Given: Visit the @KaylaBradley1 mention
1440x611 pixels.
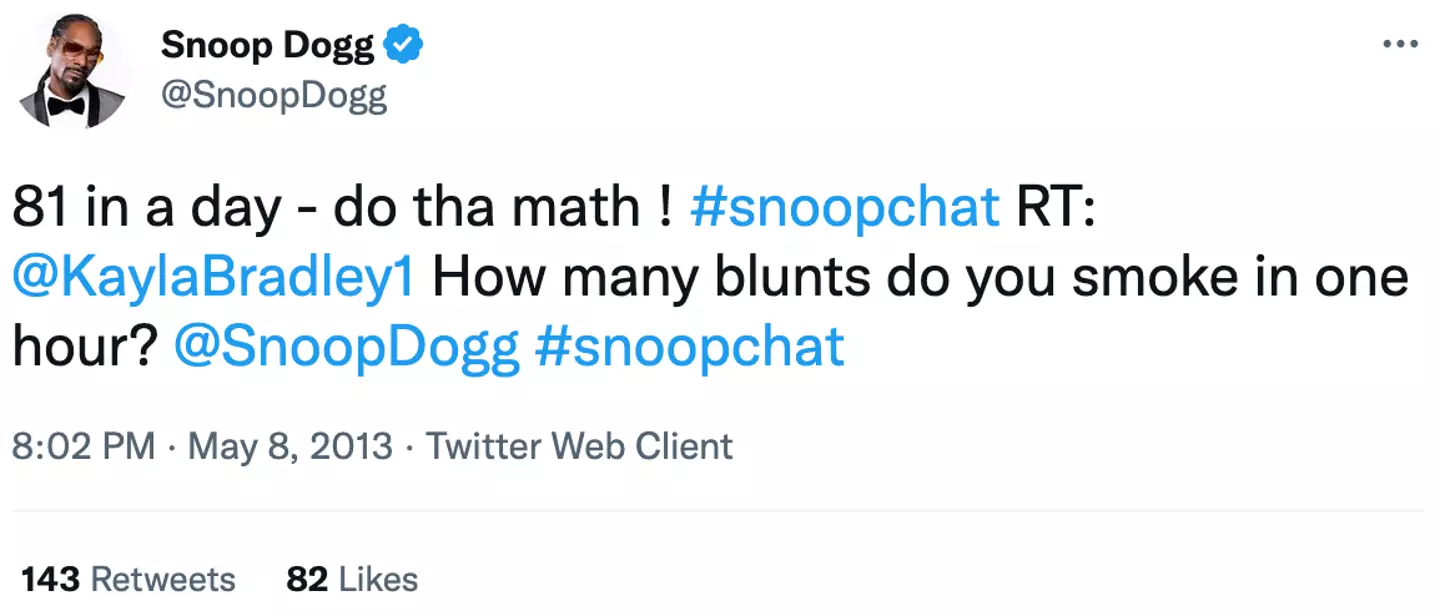Looking at the screenshot, I should (213, 277).
